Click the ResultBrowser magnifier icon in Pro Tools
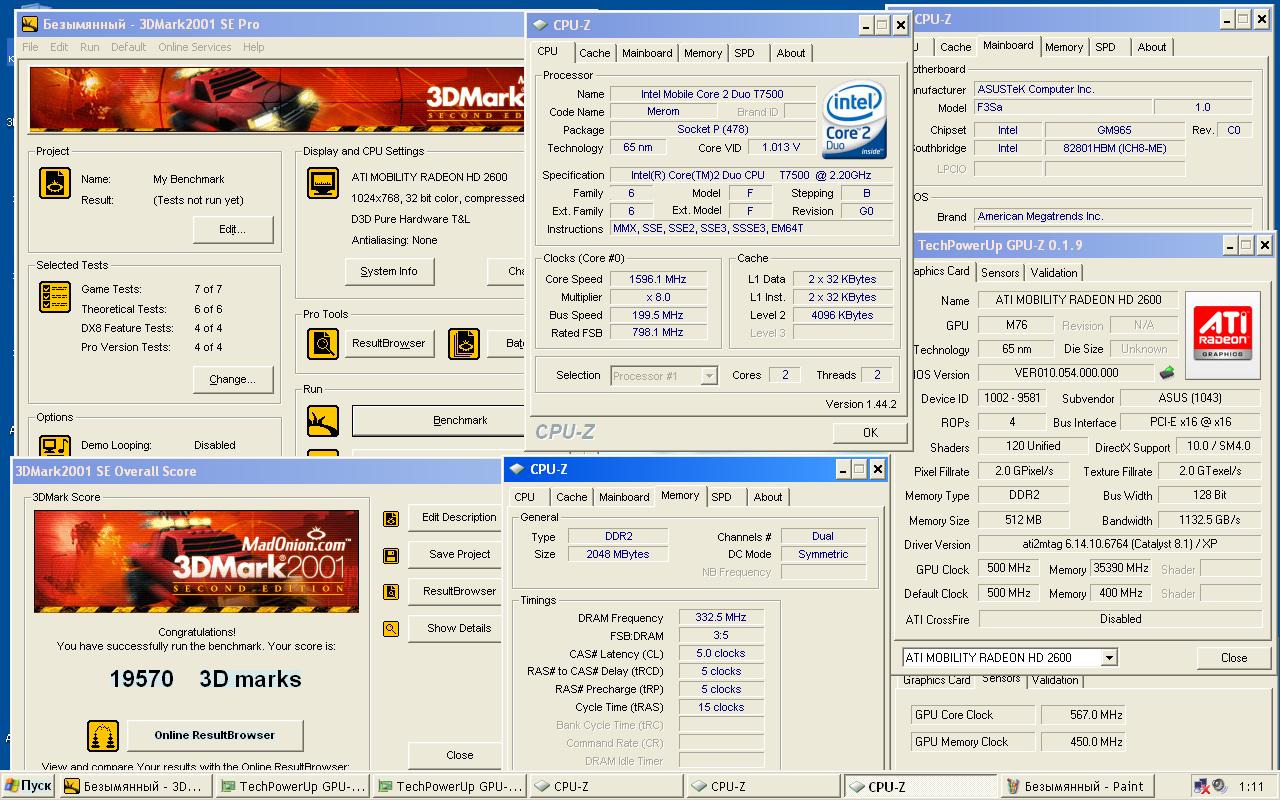This screenshot has height=800, width=1280. pyautogui.click(x=323, y=344)
